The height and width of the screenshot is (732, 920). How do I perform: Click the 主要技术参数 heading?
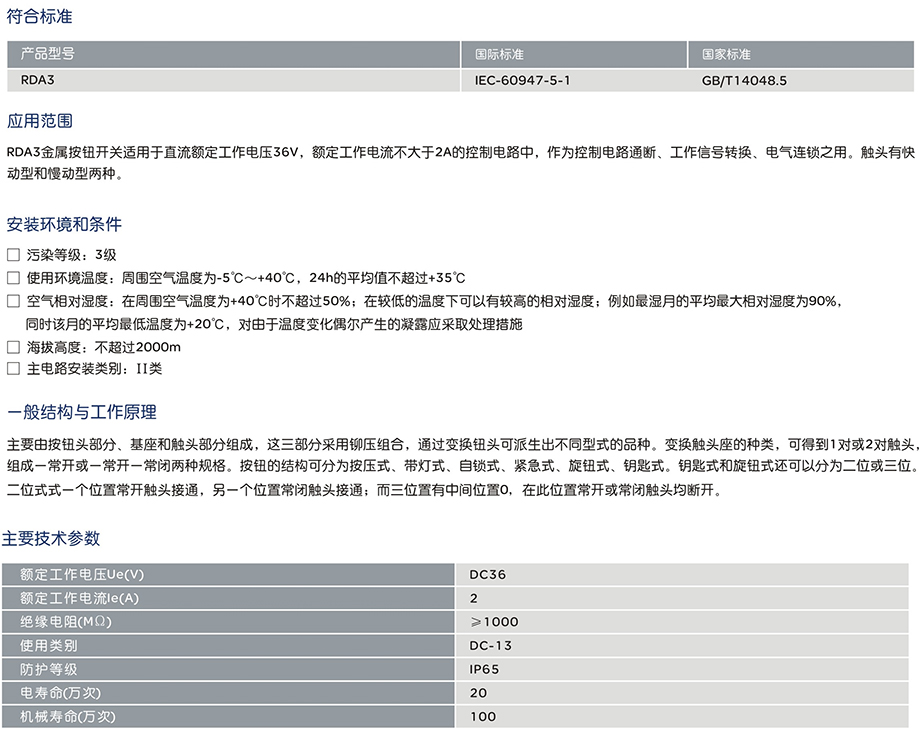point(51,538)
